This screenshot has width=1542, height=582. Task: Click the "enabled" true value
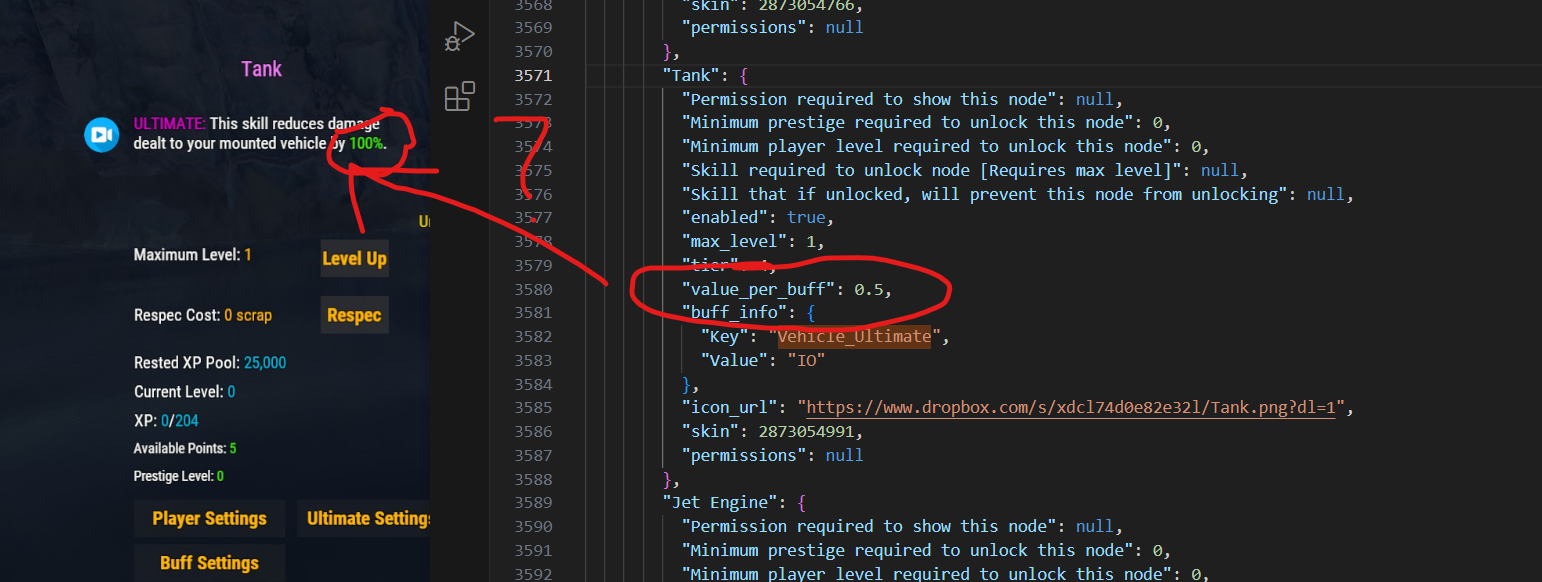point(806,217)
